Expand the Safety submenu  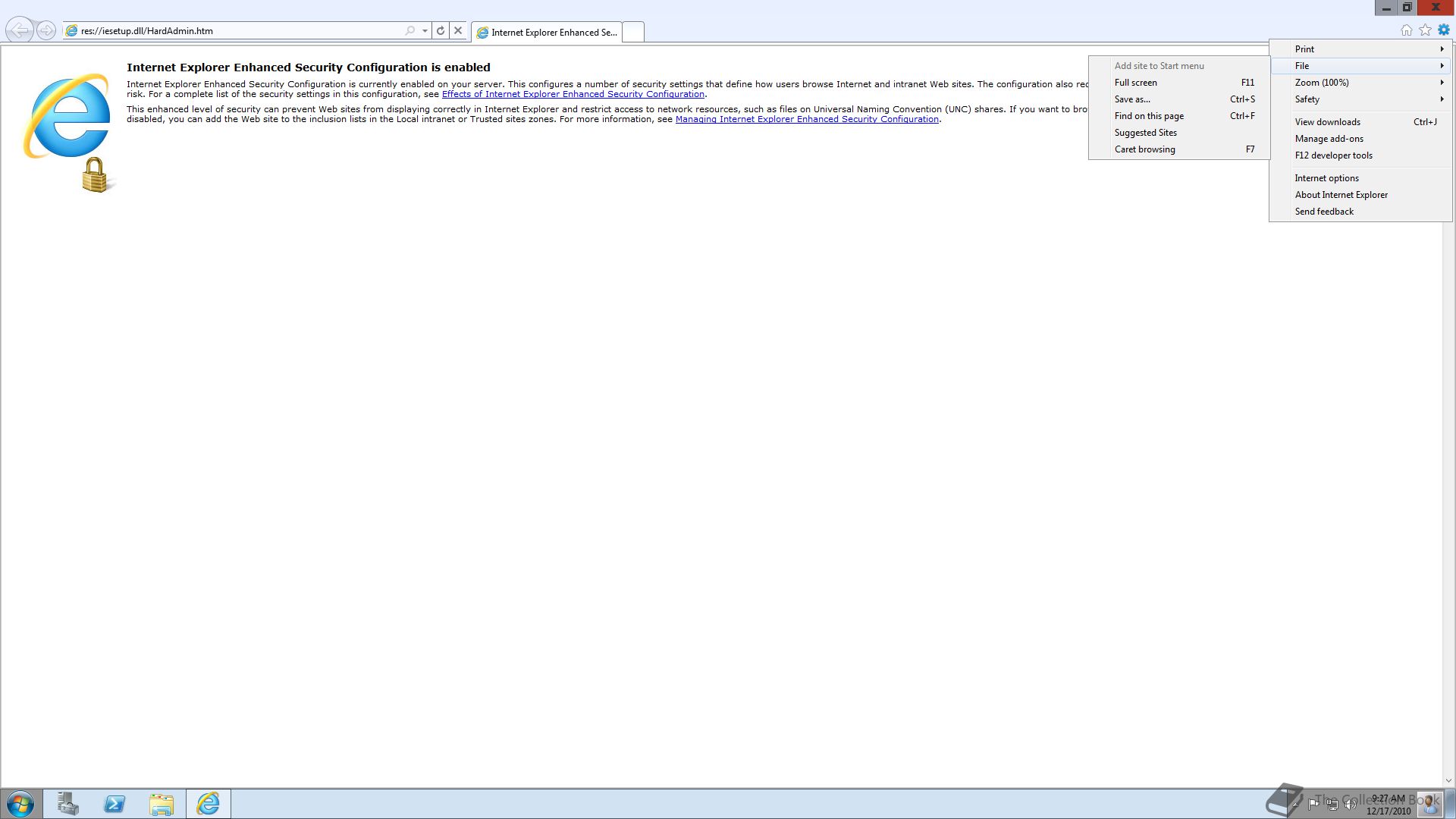click(1360, 99)
